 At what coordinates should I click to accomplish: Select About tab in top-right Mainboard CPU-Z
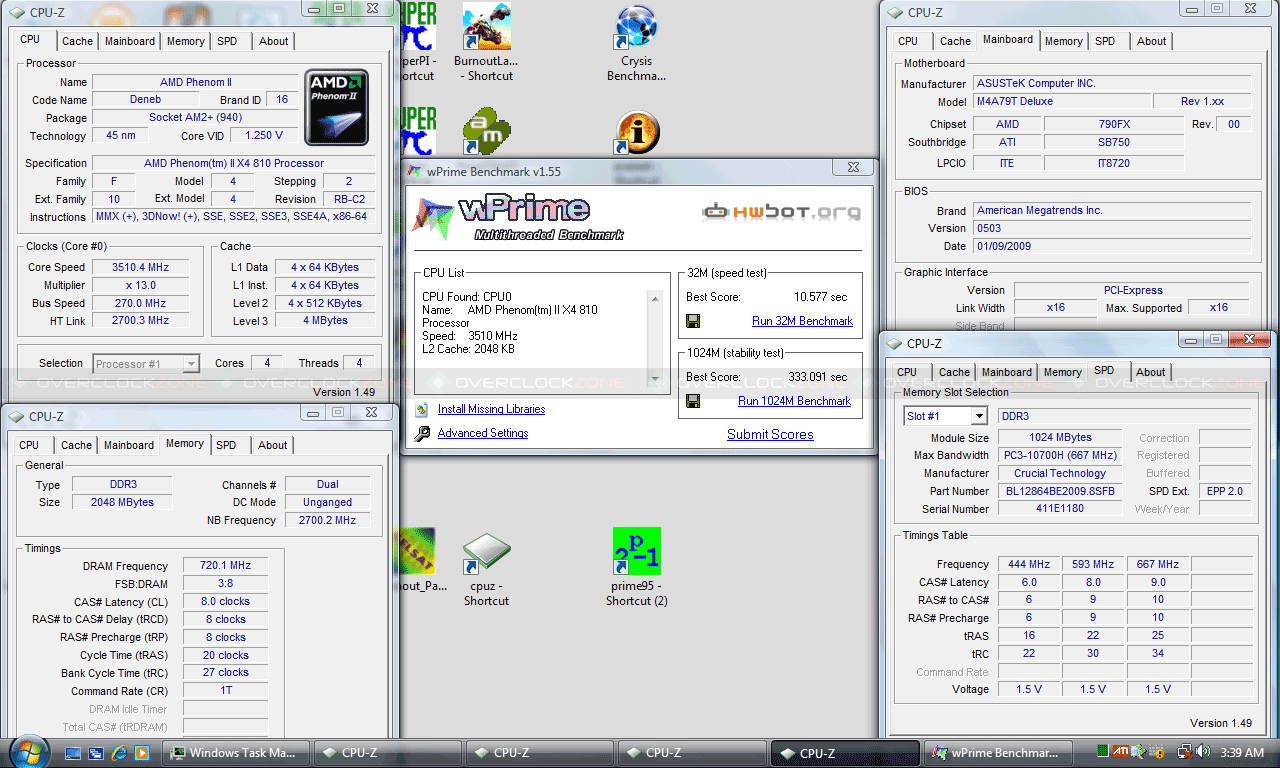tap(1151, 41)
